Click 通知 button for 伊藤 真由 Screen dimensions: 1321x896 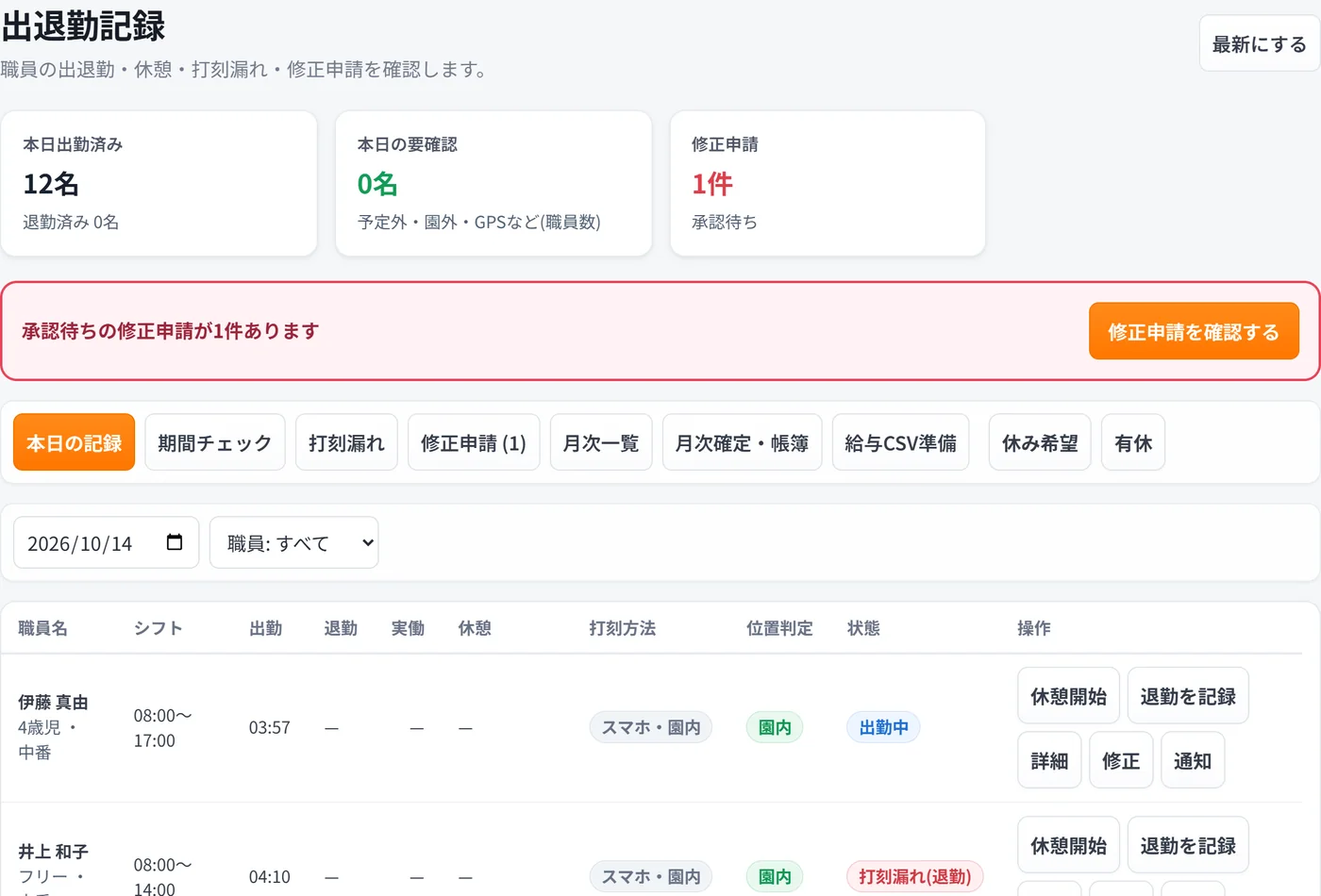click(1193, 760)
